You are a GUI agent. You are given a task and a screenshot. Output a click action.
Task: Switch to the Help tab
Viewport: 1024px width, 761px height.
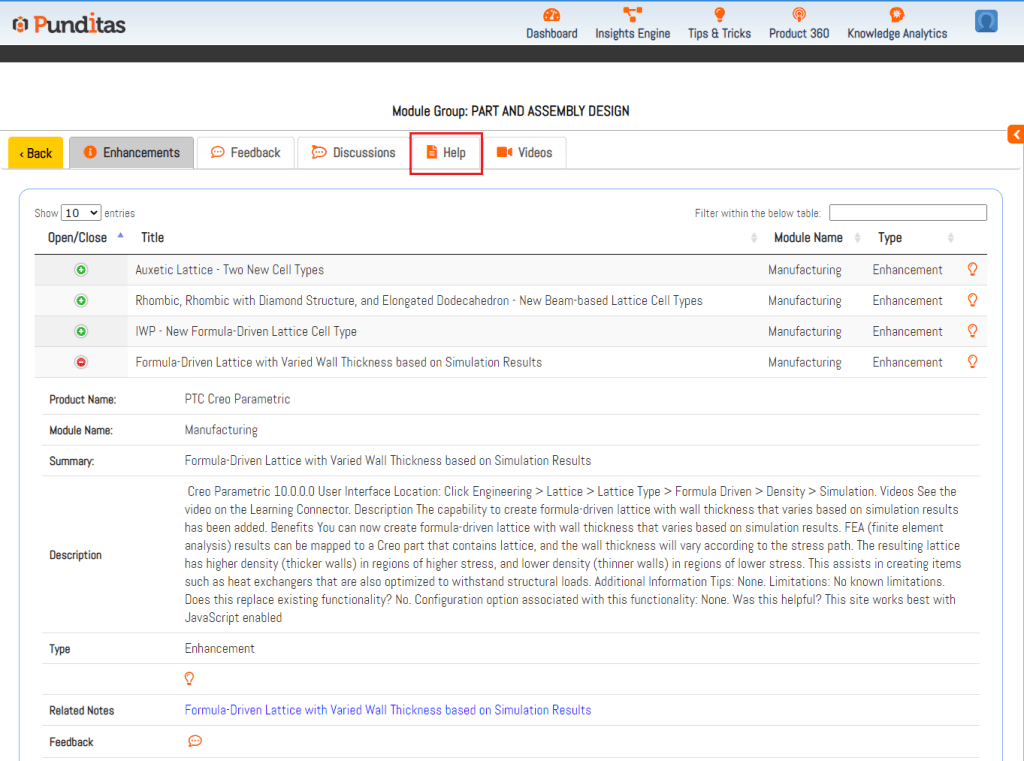coord(446,153)
